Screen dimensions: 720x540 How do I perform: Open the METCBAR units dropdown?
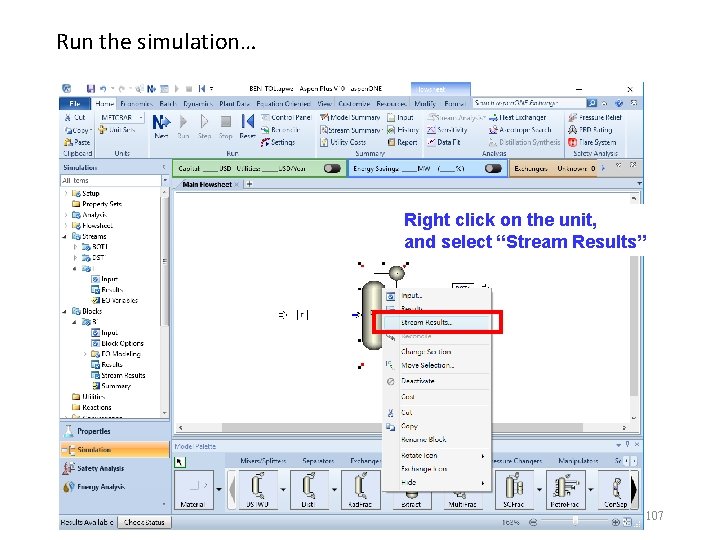(141, 118)
